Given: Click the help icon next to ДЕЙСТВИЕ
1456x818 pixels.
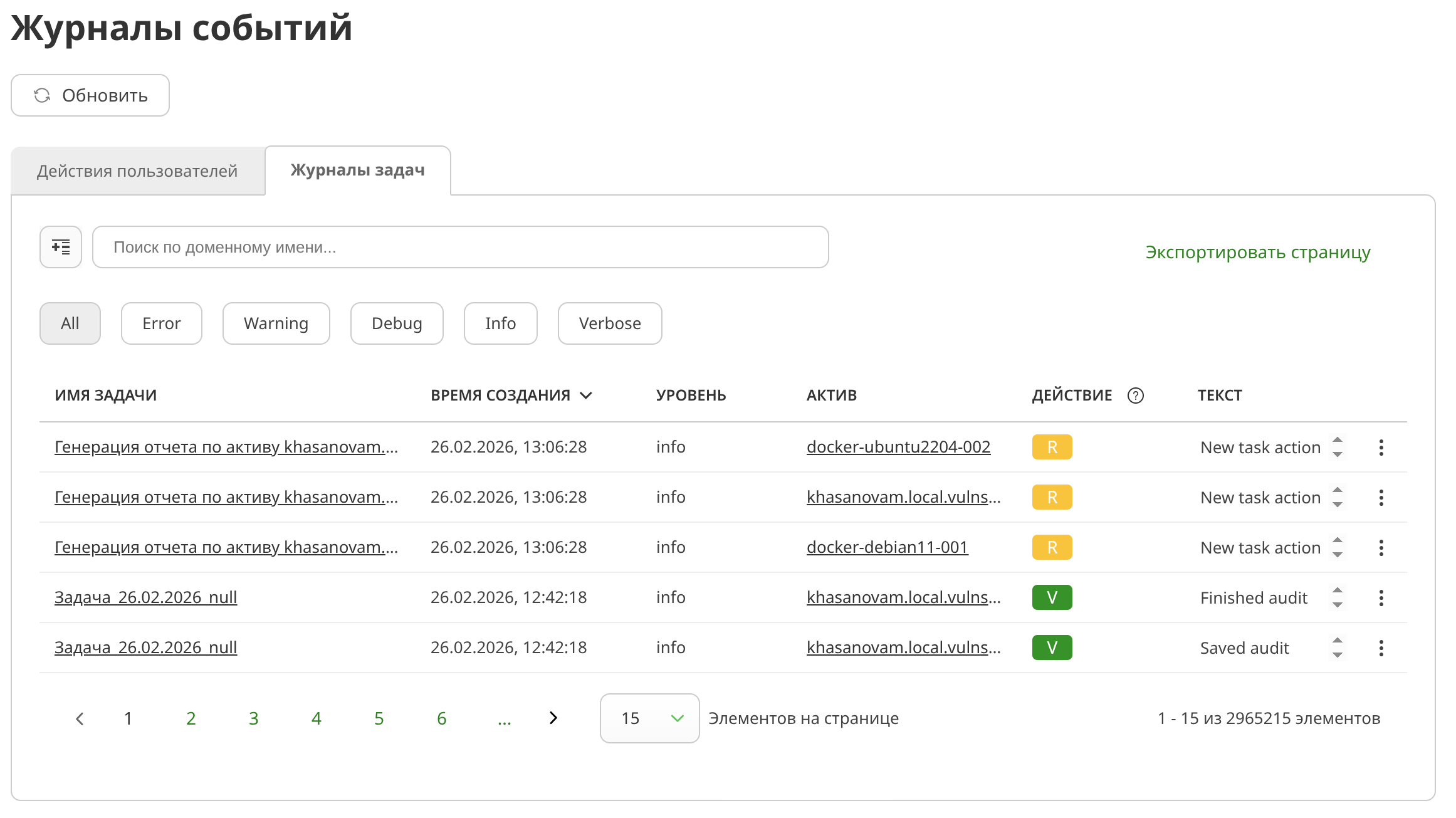Looking at the screenshot, I should pos(1135,396).
